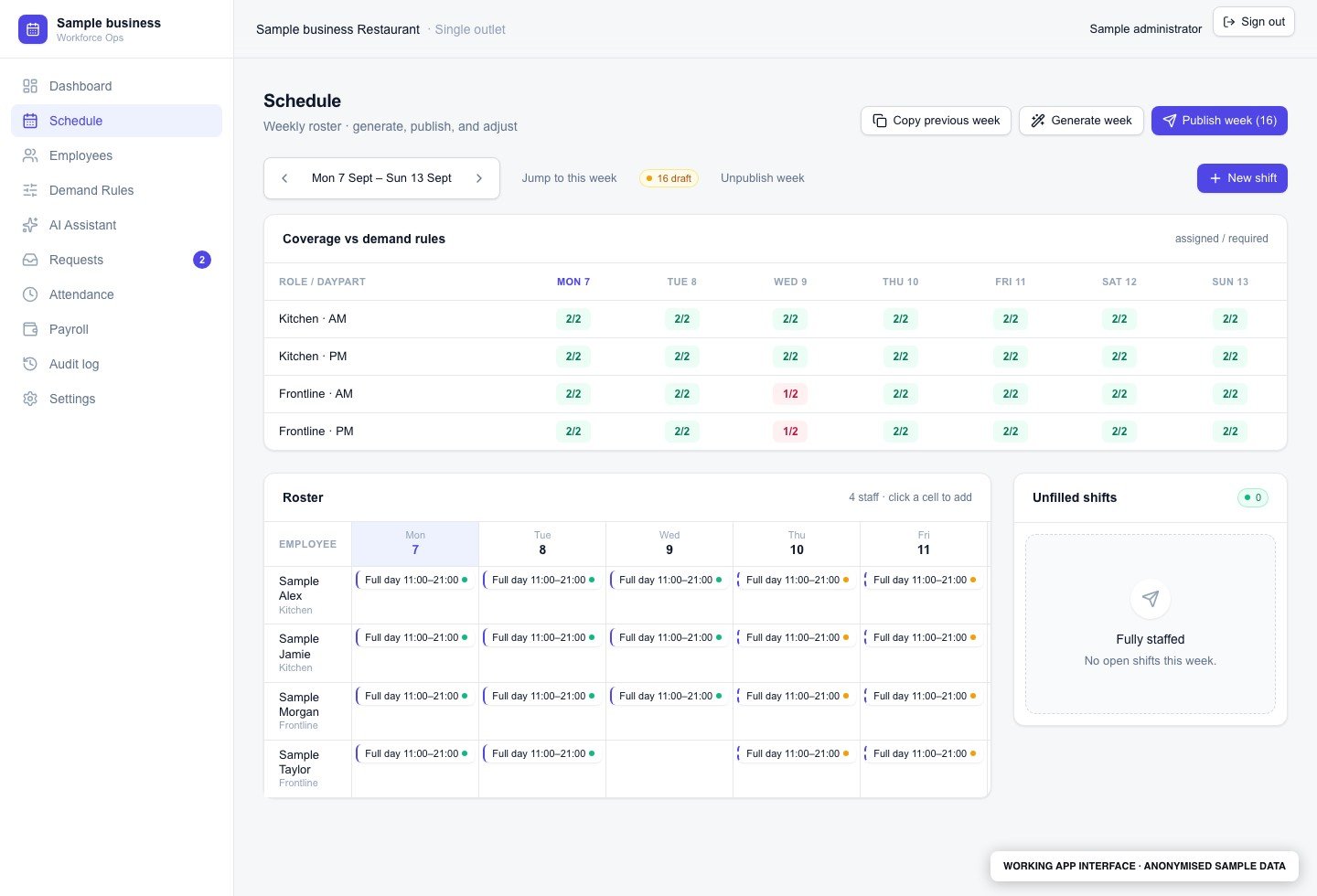Click empty Wed 9 cell for Sample Taylor
The height and width of the screenshot is (896, 1317).
[x=669, y=769]
